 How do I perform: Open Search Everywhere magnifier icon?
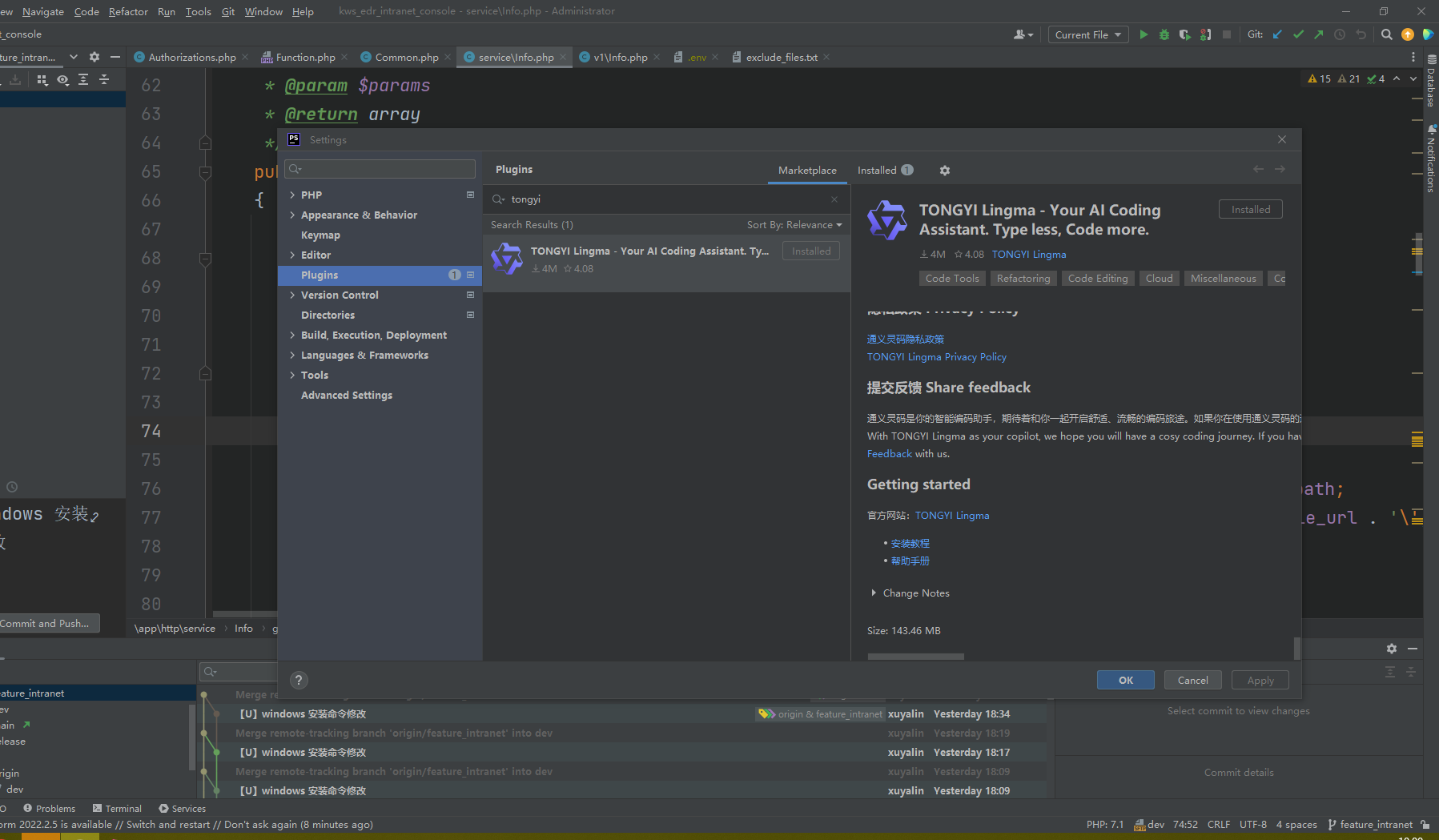coord(1387,34)
